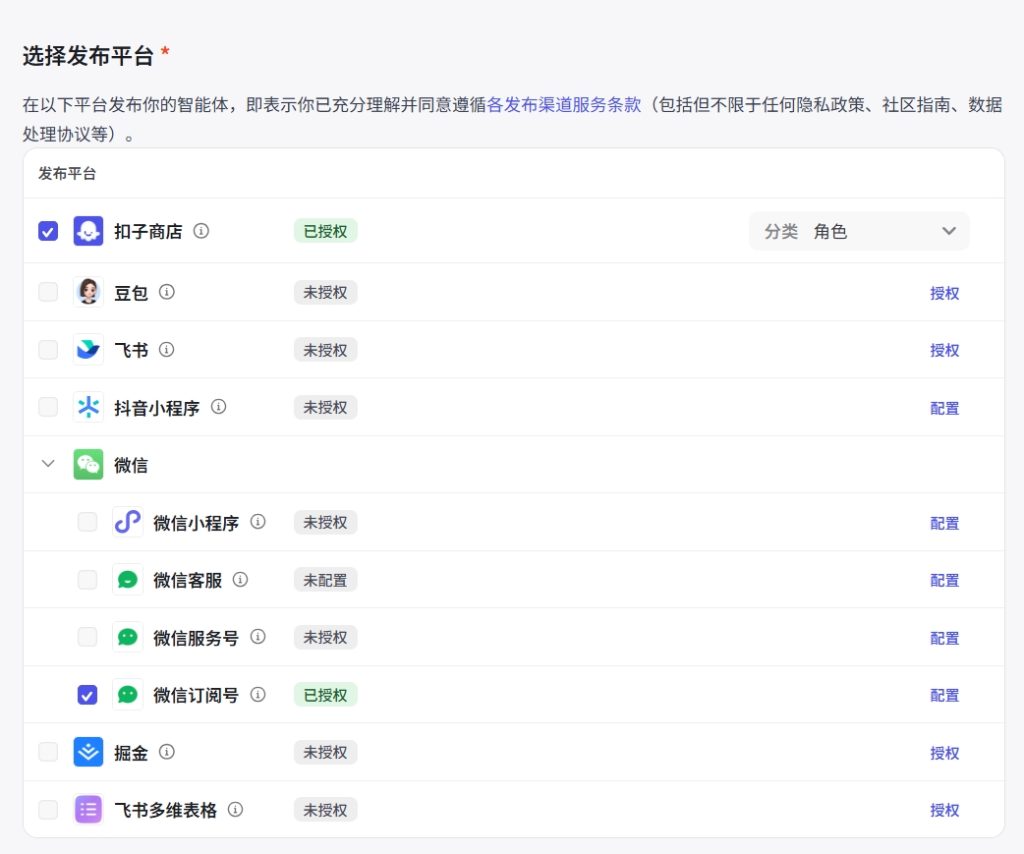Click the 已授权 badge for 微信订阅号
Screen dimensions: 1024x854
pos(325,695)
